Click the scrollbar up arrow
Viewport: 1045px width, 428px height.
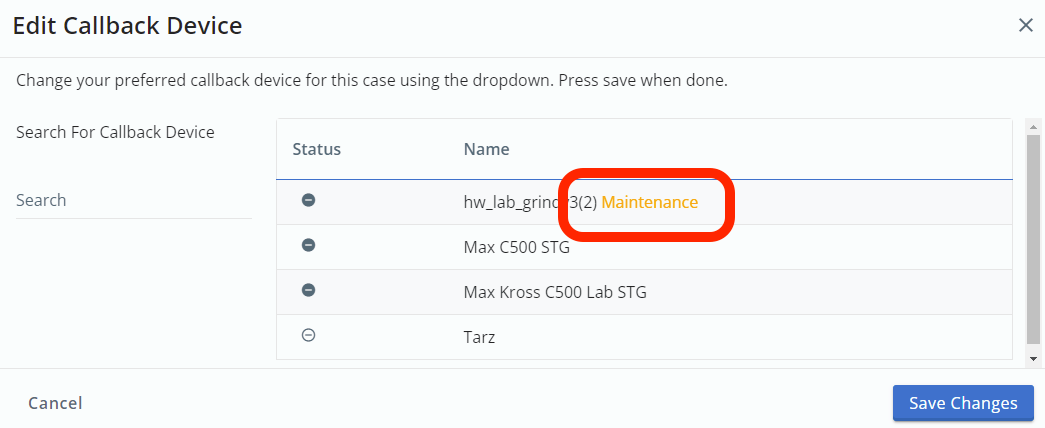click(x=1034, y=127)
